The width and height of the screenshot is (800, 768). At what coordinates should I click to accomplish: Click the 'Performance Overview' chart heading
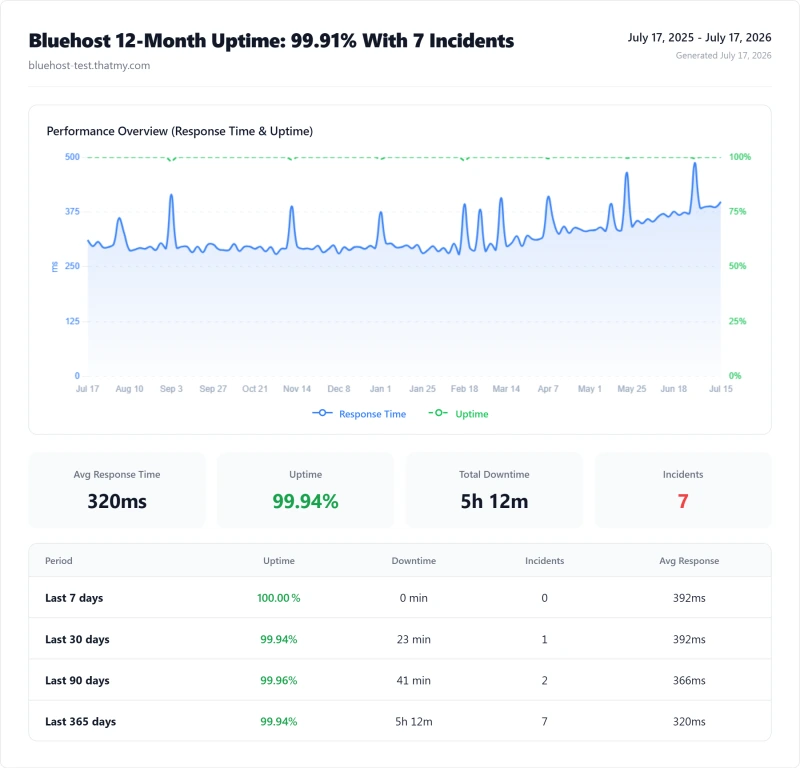click(180, 131)
